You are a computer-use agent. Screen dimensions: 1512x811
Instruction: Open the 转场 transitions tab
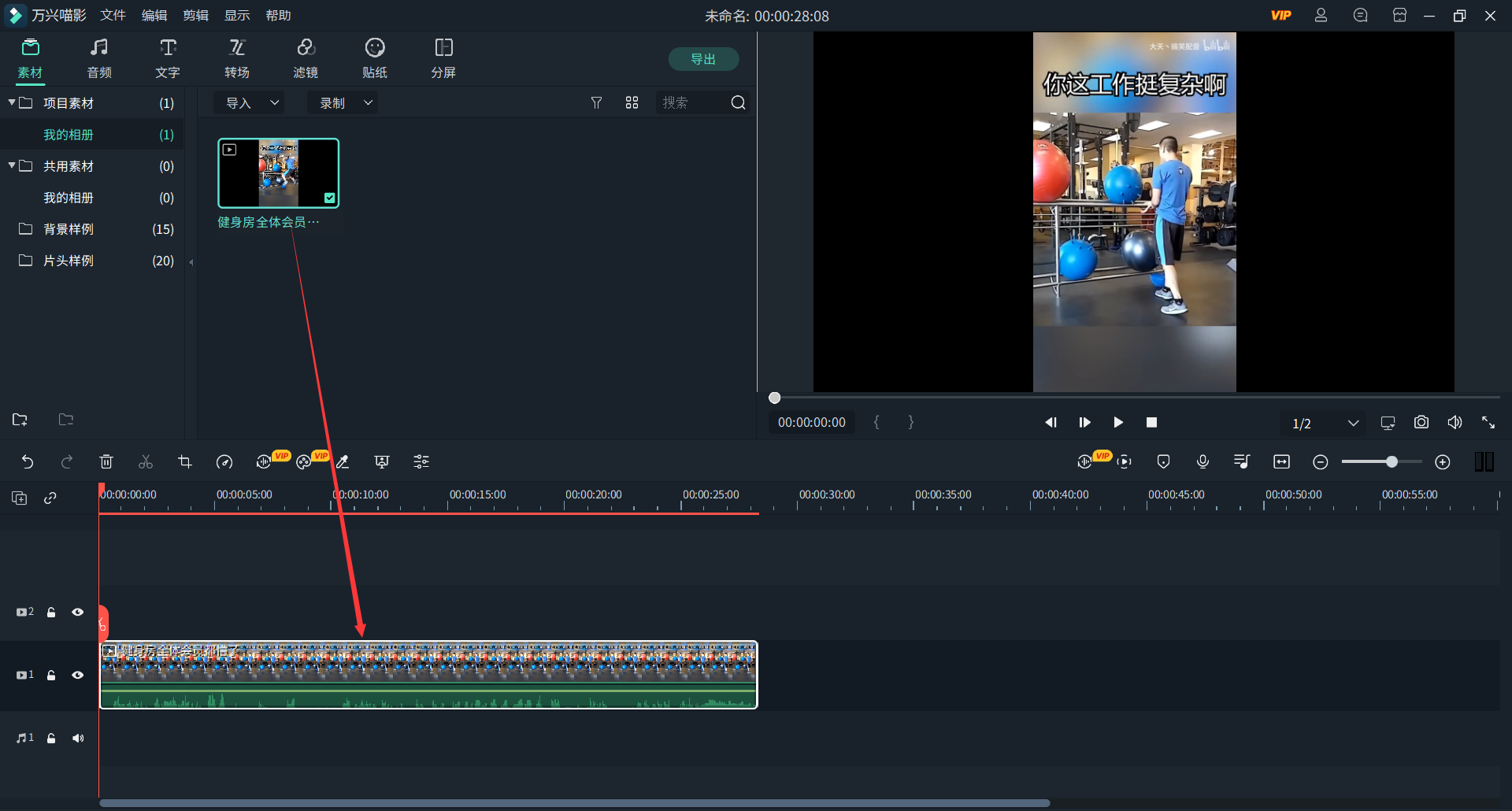click(x=236, y=59)
